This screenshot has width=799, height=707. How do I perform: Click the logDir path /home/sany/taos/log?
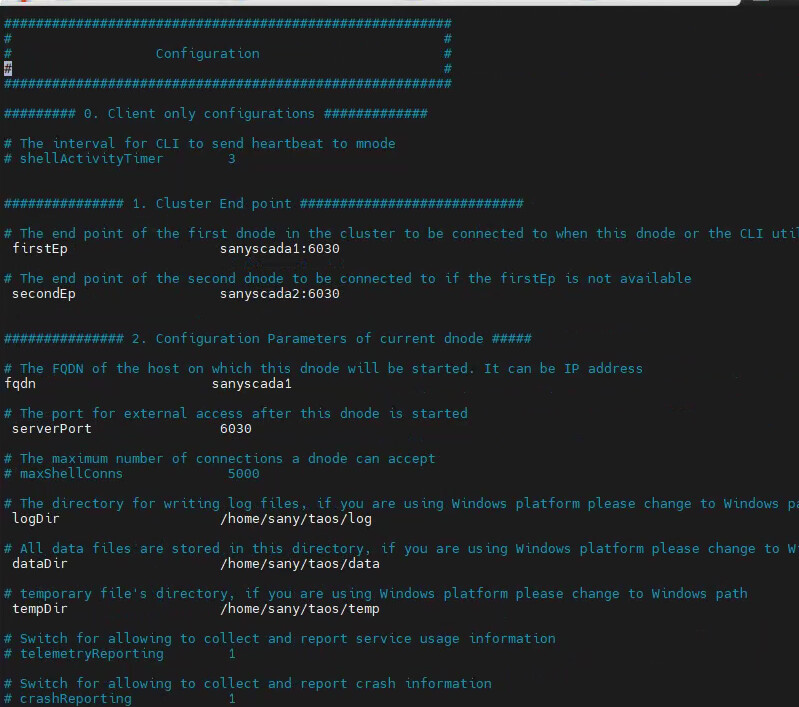click(295, 519)
